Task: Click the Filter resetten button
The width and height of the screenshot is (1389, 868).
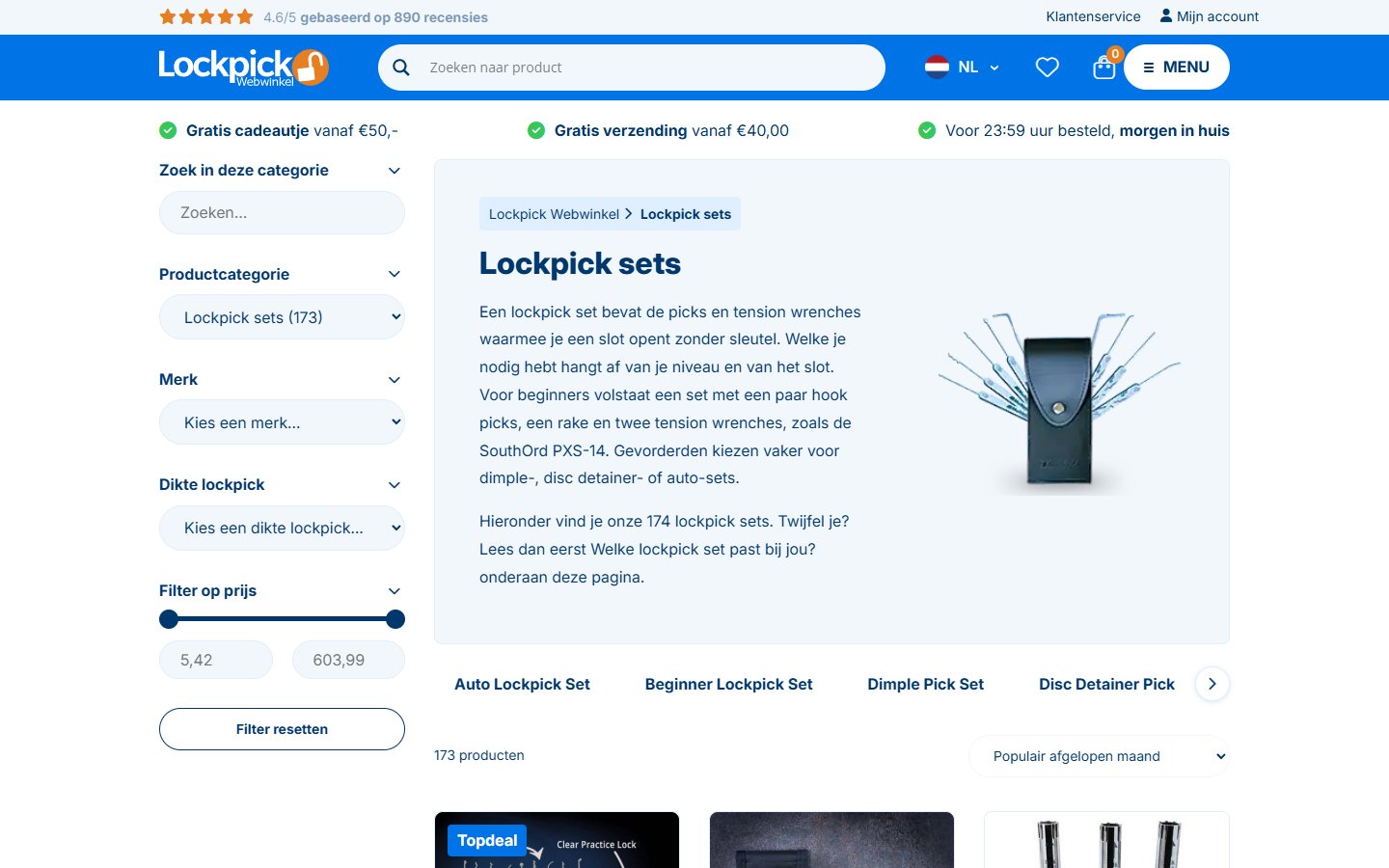Action: (x=282, y=729)
